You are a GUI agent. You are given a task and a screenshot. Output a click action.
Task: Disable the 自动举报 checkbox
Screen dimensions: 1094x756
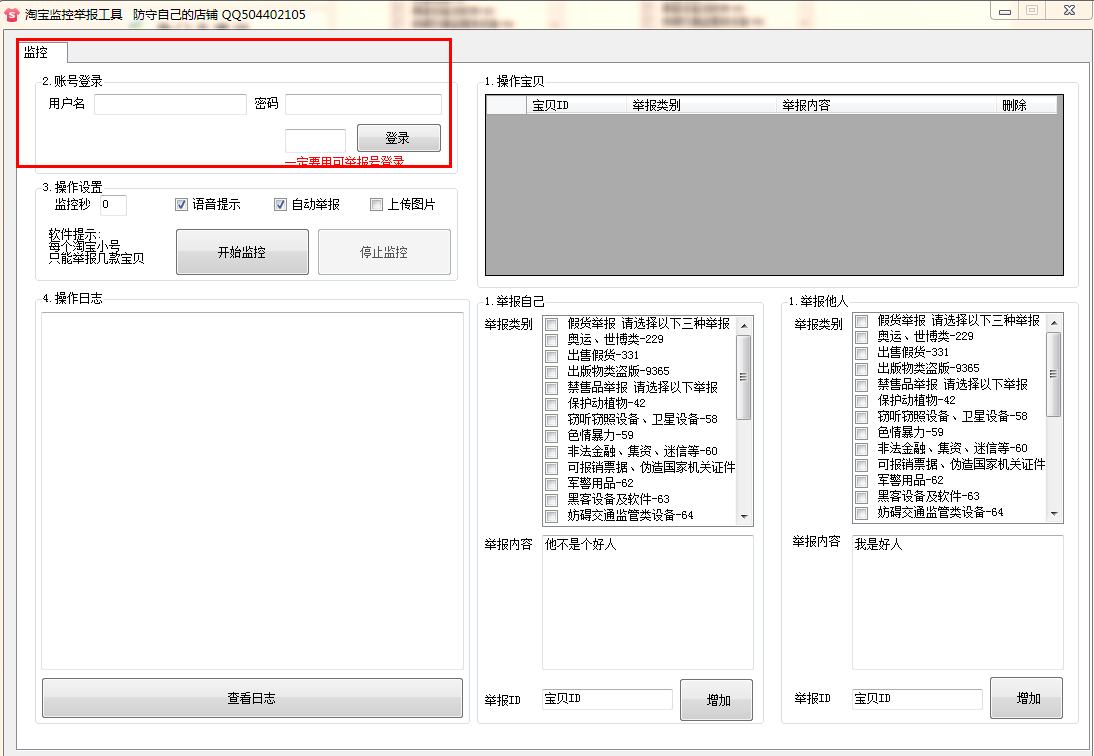(x=280, y=204)
